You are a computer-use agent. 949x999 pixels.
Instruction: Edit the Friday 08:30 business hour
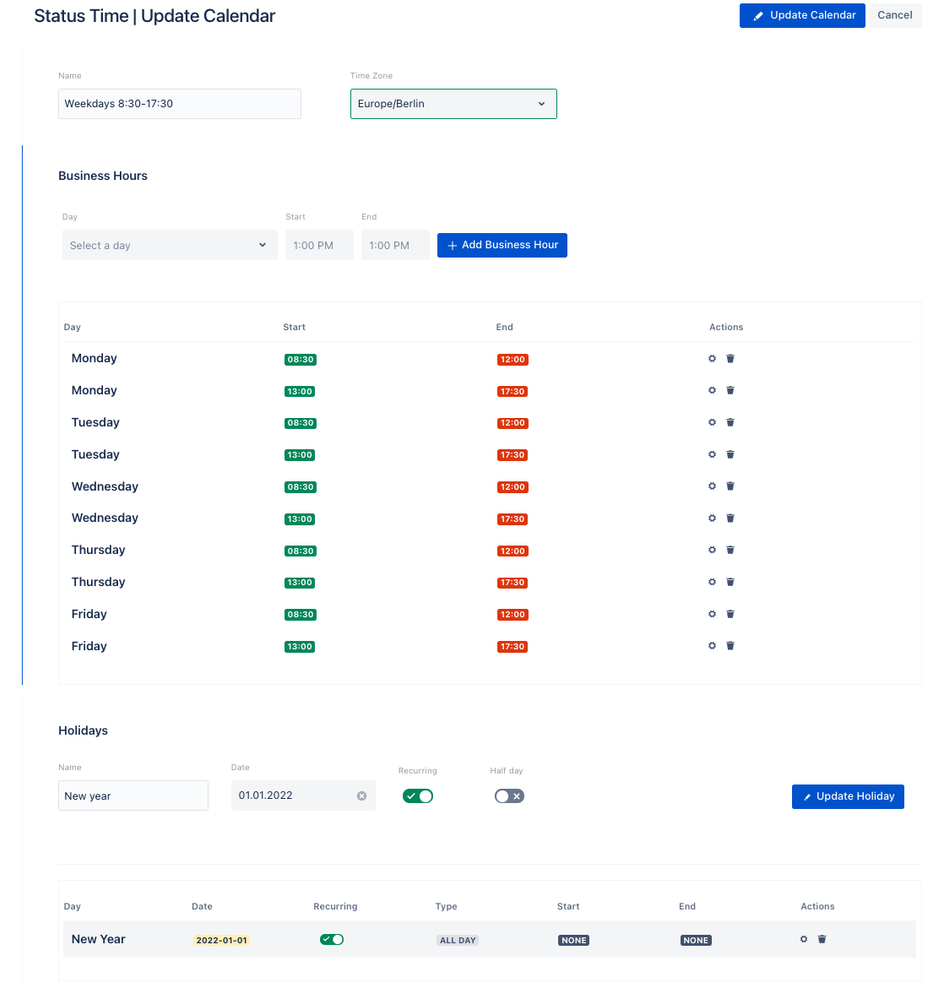712,614
